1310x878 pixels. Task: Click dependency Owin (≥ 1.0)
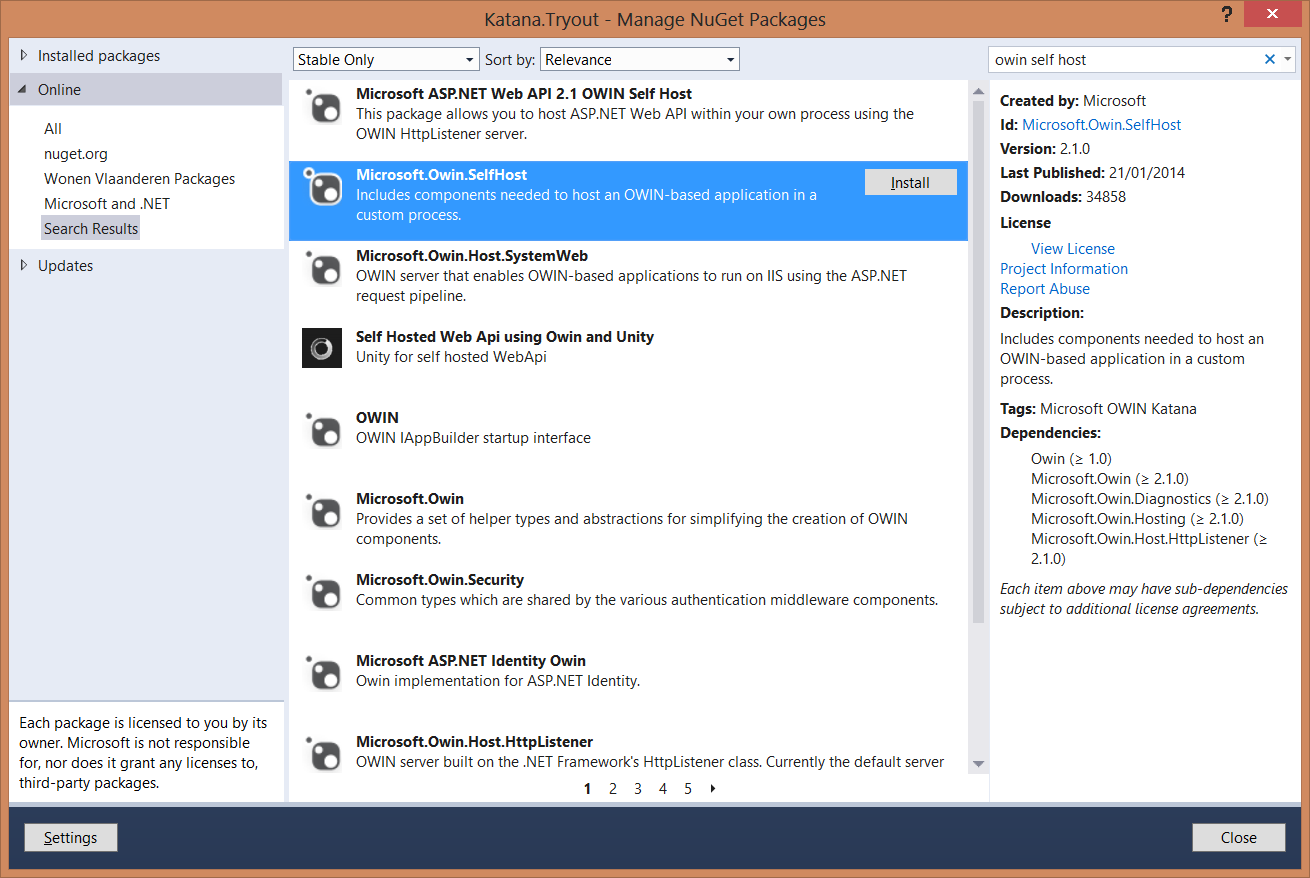1071,458
